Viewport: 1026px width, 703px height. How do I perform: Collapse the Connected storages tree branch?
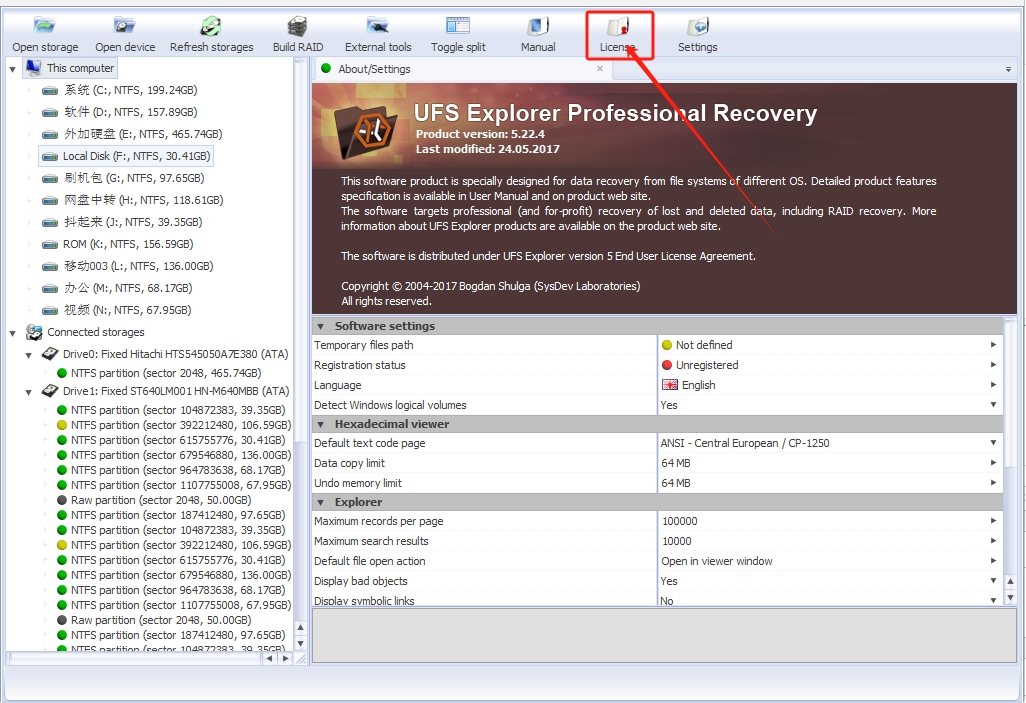[12, 333]
